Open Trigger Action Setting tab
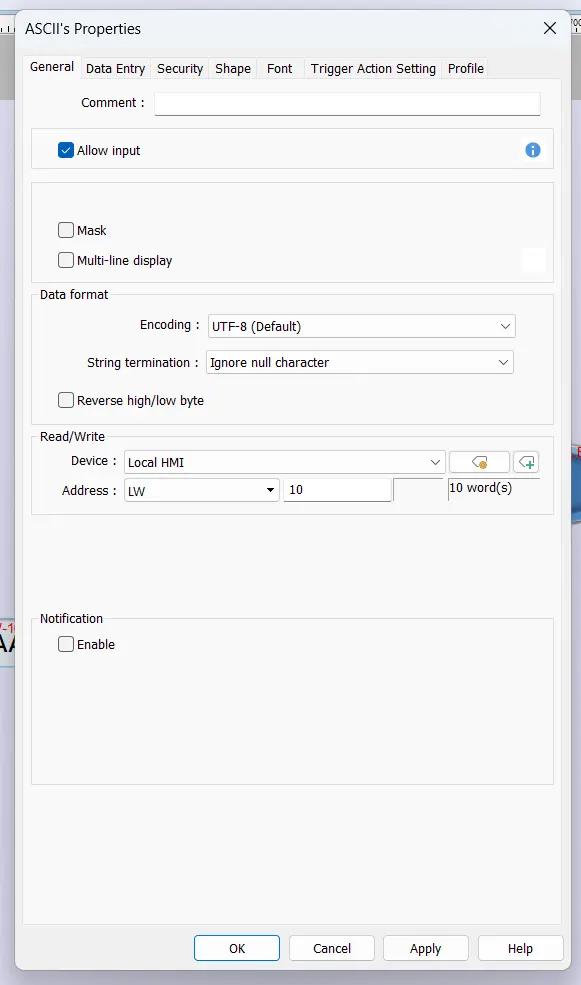This screenshot has height=985, width=581. pyautogui.click(x=373, y=68)
